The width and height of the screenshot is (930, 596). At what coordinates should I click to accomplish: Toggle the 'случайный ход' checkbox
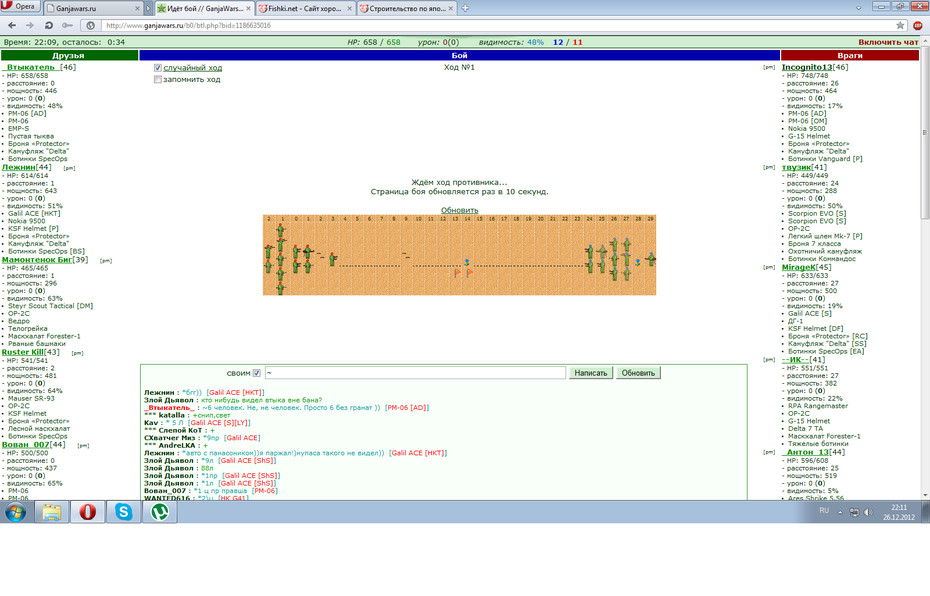click(x=158, y=68)
